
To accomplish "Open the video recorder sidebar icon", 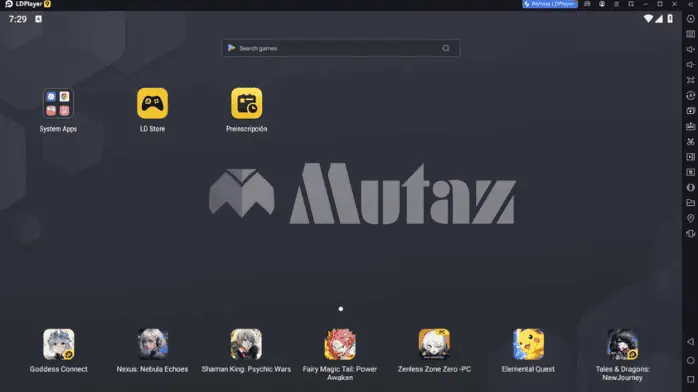I will coord(690,157).
